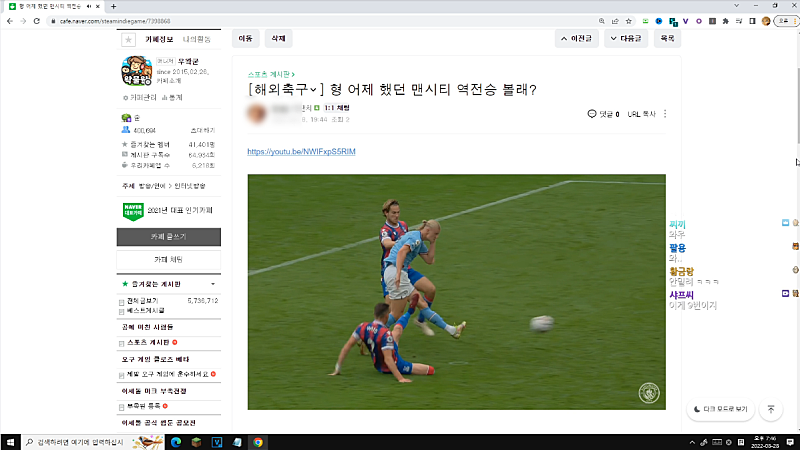Click the taskbar clock and date
Image resolution: width=800 pixels, height=450 pixels.
[x=764, y=442]
